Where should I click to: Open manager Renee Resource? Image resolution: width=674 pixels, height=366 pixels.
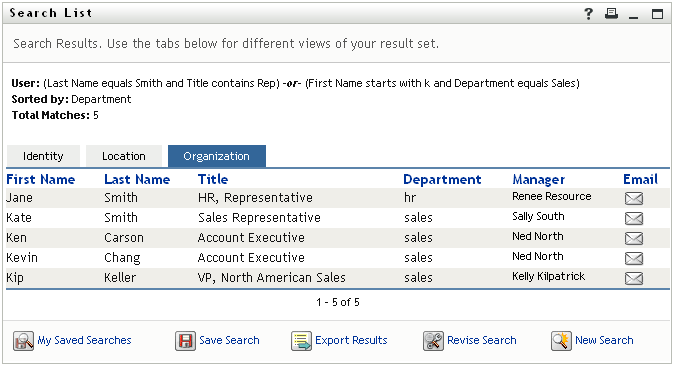coord(551,197)
